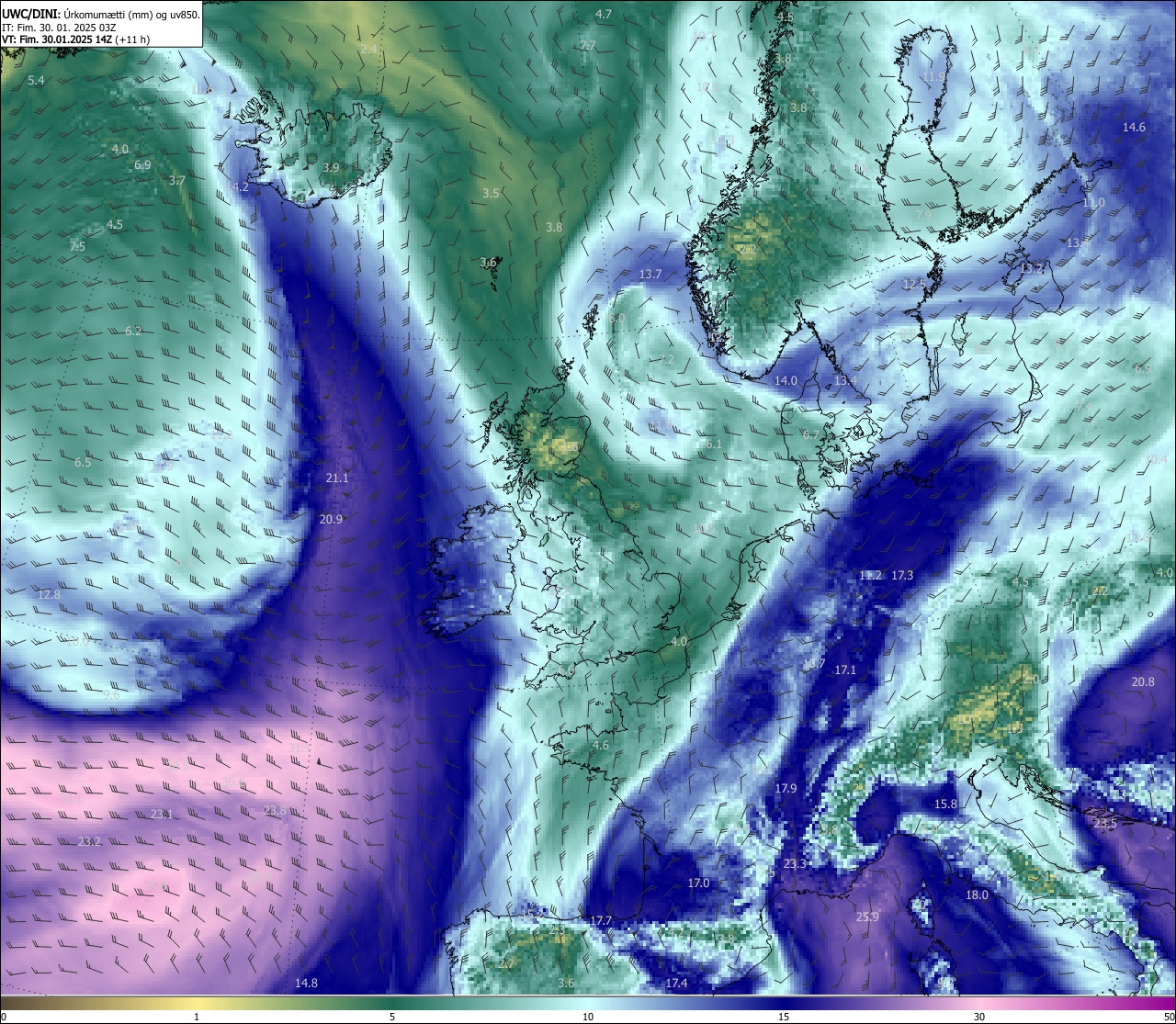The image size is (1176, 1024).
Task: Click the map value '21.1'
Action: pyautogui.click(x=337, y=478)
